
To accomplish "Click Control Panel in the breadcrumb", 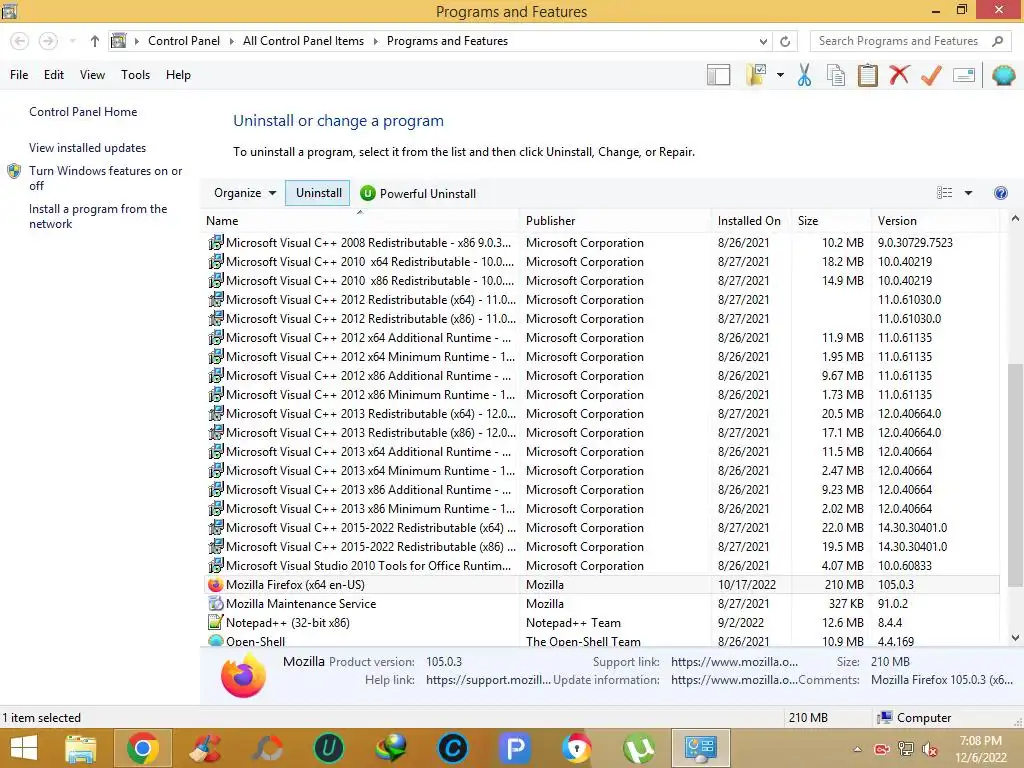I will click(x=184, y=40).
